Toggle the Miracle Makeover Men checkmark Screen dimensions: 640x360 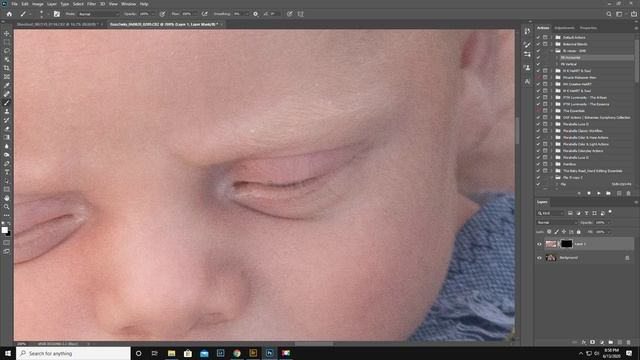coord(538,78)
